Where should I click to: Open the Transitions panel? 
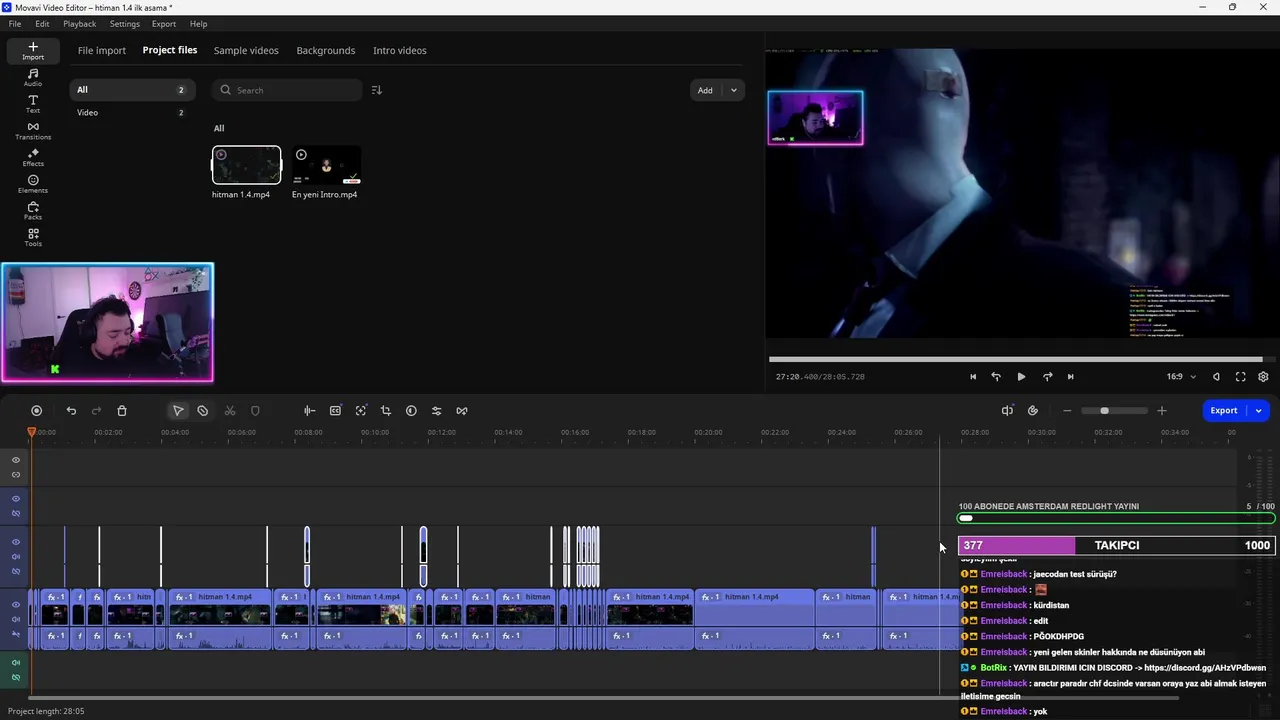click(33, 131)
